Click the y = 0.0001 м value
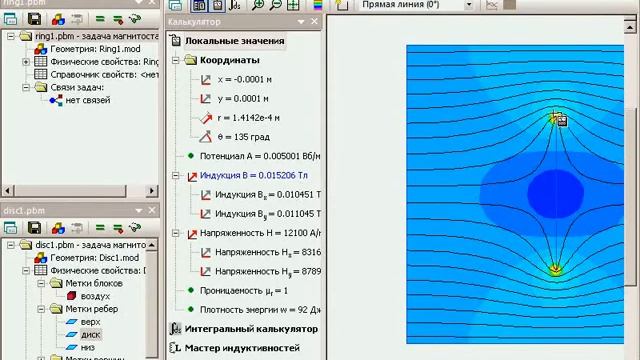The height and width of the screenshot is (360, 640). pos(243,99)
